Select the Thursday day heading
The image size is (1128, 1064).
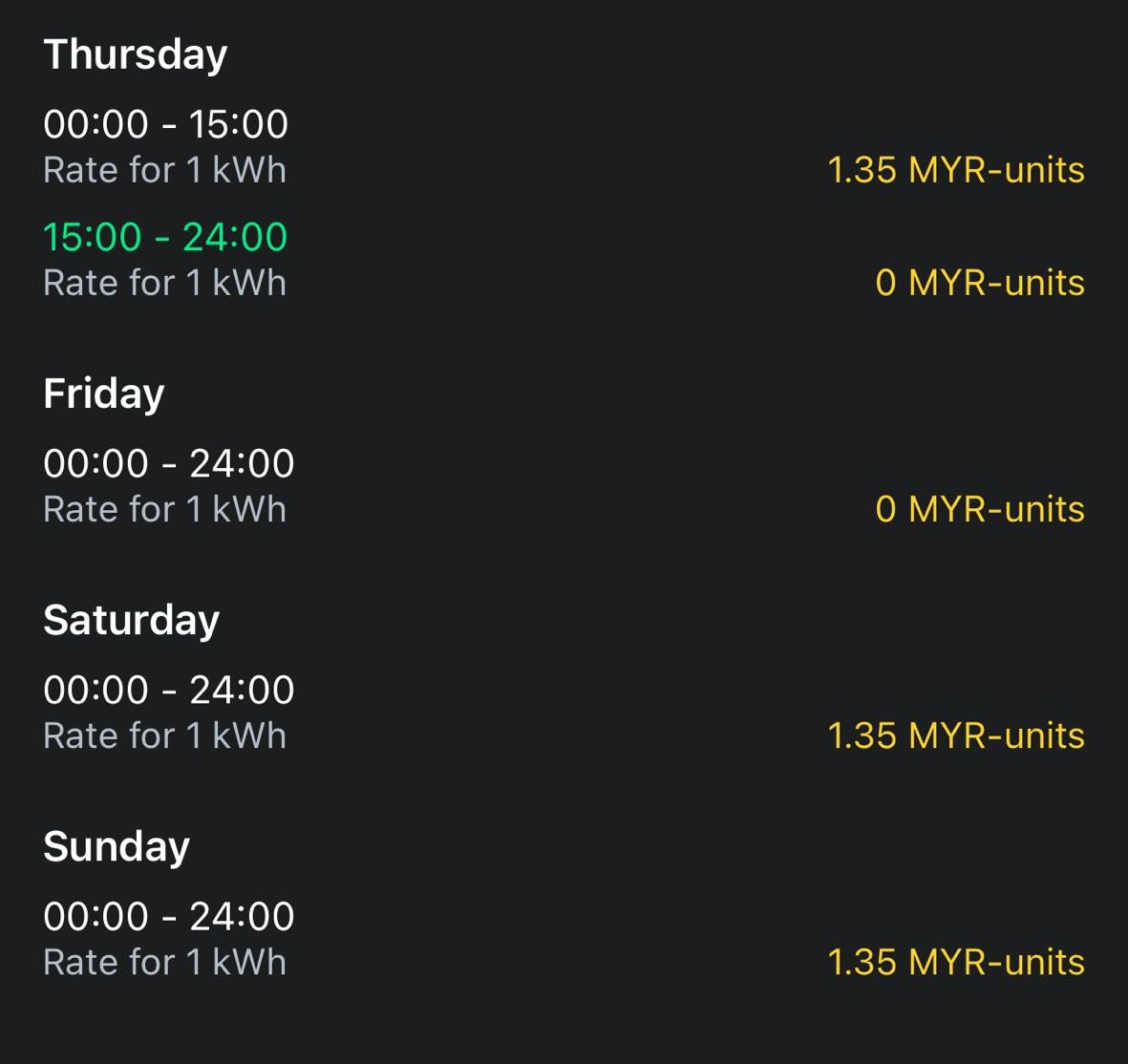136,54
